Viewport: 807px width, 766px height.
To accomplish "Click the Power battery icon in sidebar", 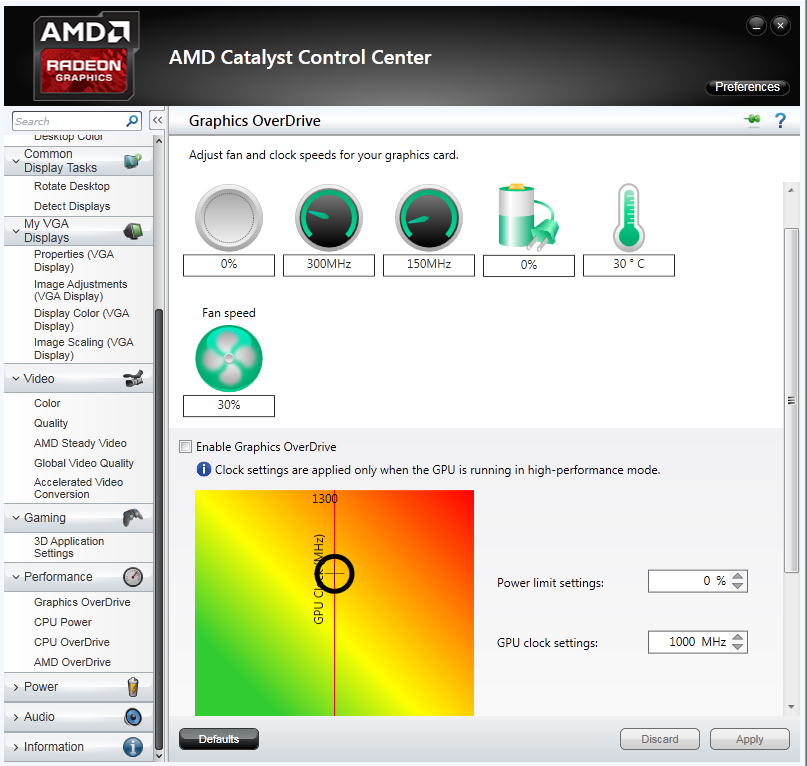I will (x=133, y=687).
